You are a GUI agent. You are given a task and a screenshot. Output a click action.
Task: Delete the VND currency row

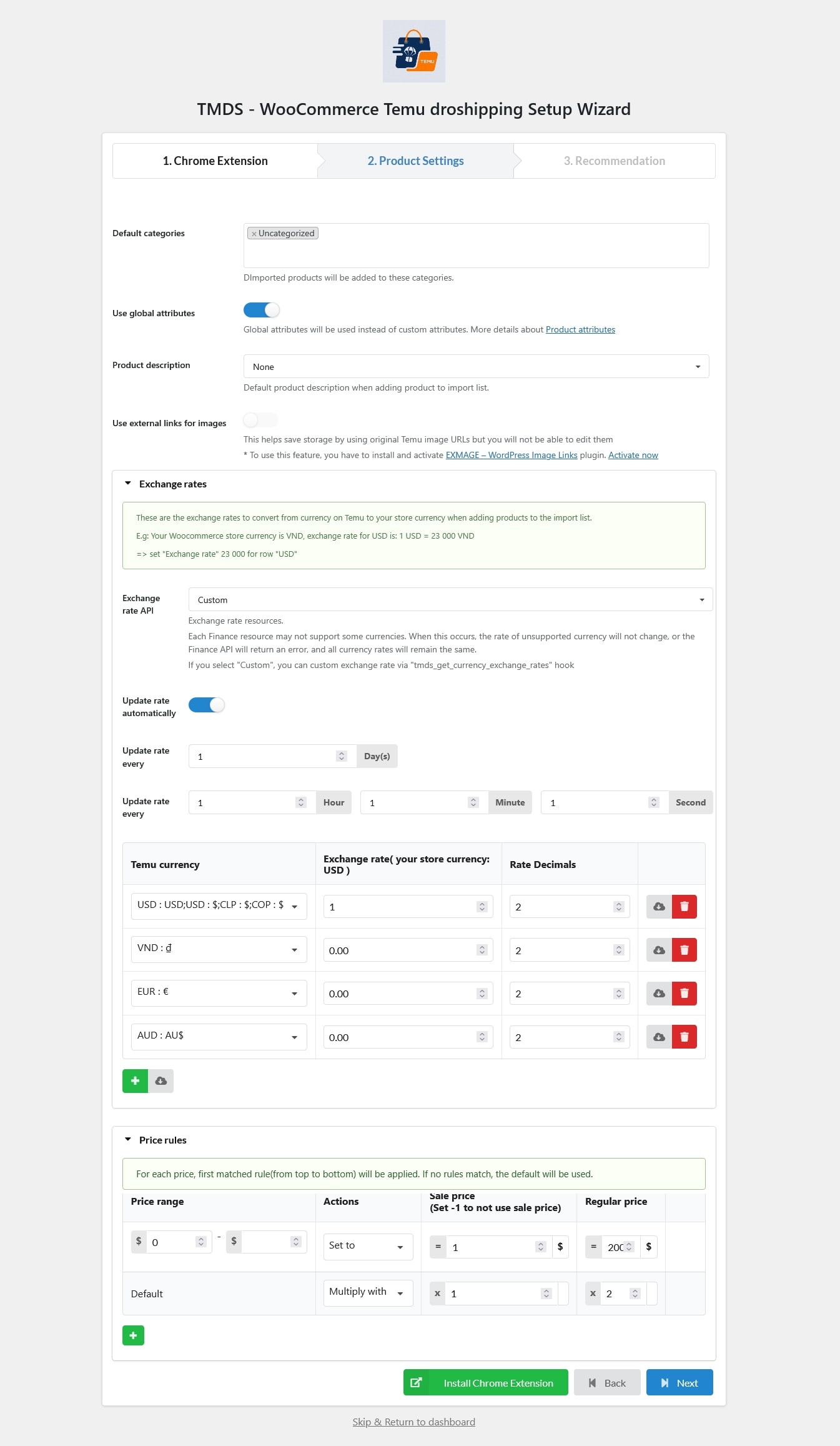coord(684,950)
